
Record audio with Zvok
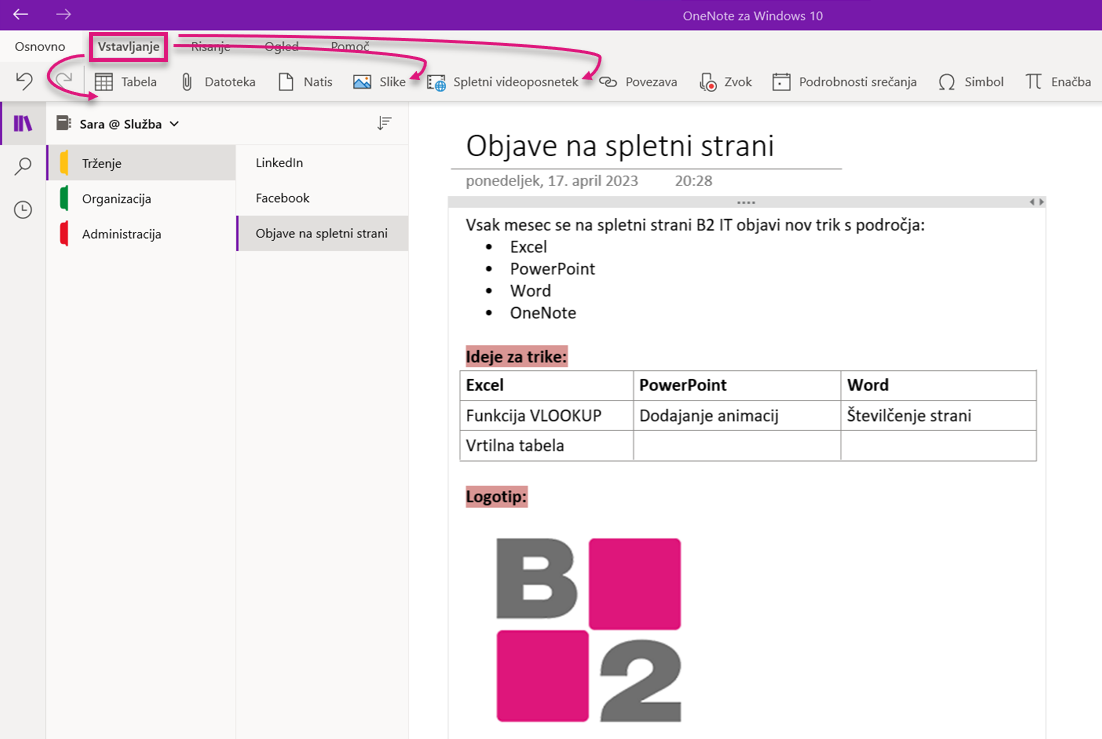[x=725, y=82]
